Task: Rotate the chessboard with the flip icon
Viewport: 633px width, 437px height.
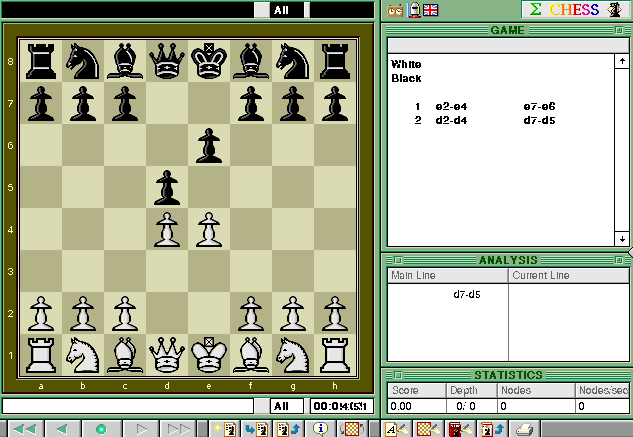Action: (x=352, y=429)
